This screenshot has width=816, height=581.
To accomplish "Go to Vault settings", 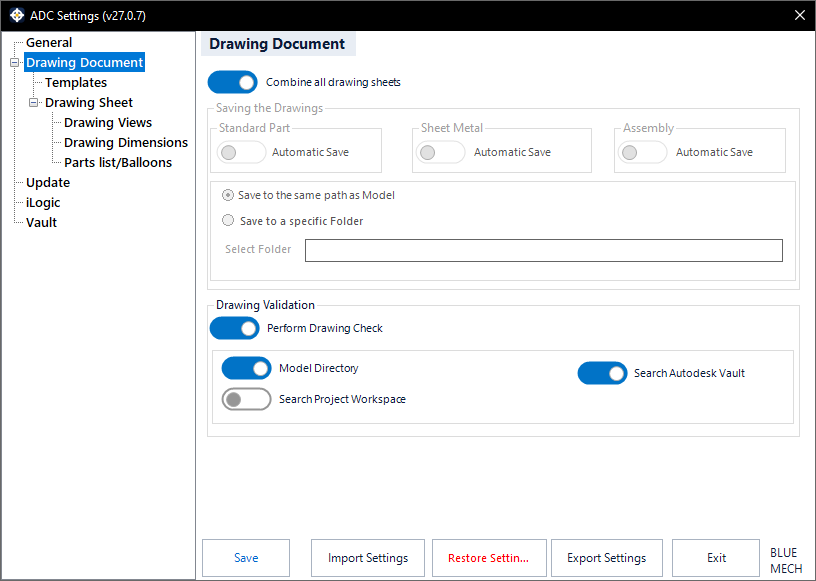I will (42, 222).
